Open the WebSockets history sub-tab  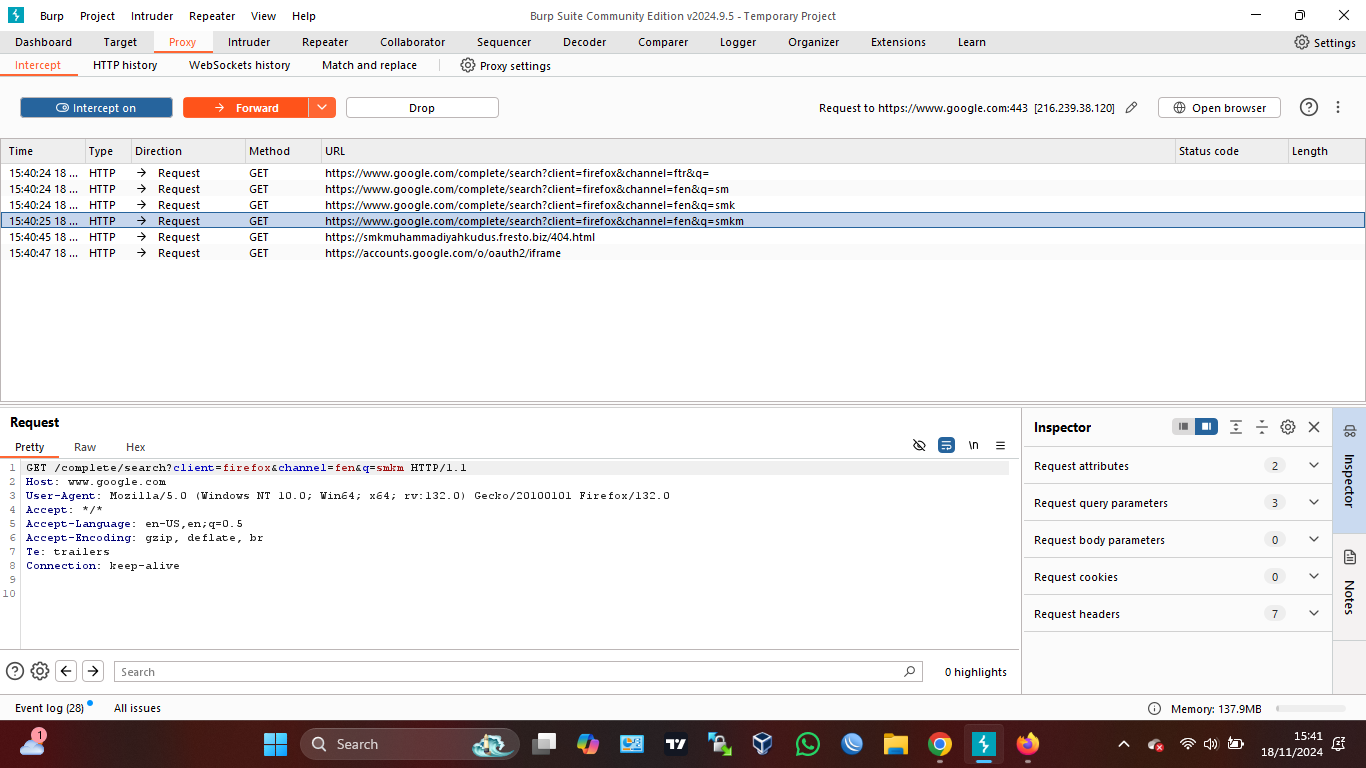[240, 65]
